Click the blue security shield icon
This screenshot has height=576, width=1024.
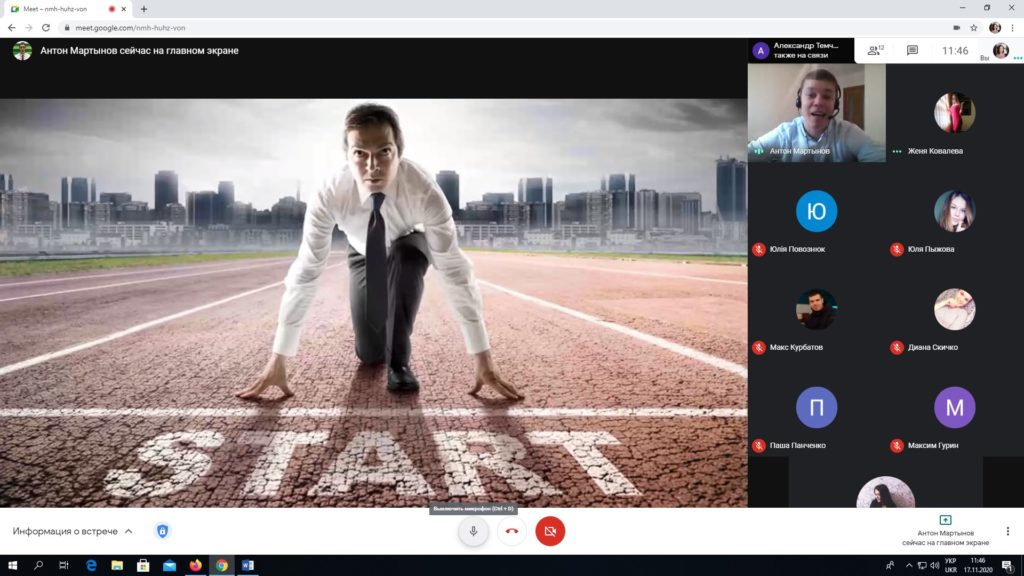[162, 531]
